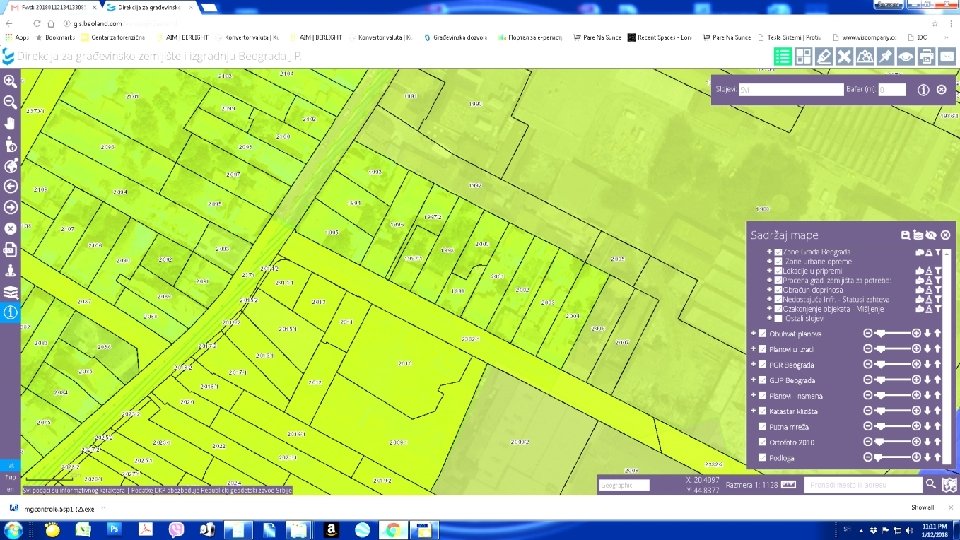The width and height of the screenshot is (960, 540).
Task: Decrease Ortofoto 2010 opacity minus button
Action: coord(868,441)
